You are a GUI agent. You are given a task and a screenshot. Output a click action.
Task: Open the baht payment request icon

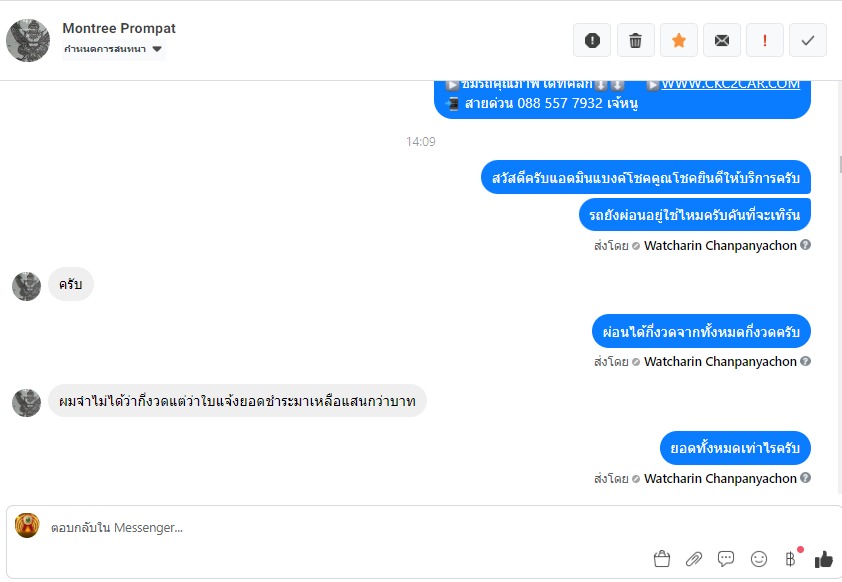(790, 559)
